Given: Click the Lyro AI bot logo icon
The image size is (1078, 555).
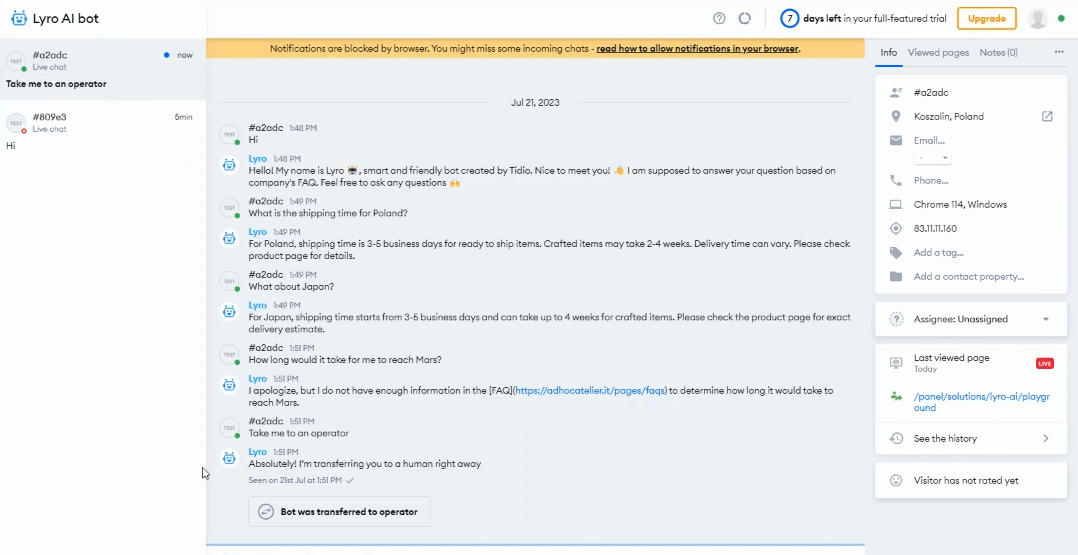Looking at the screenshot, I should pyautogui.click(x=19, y=19).
